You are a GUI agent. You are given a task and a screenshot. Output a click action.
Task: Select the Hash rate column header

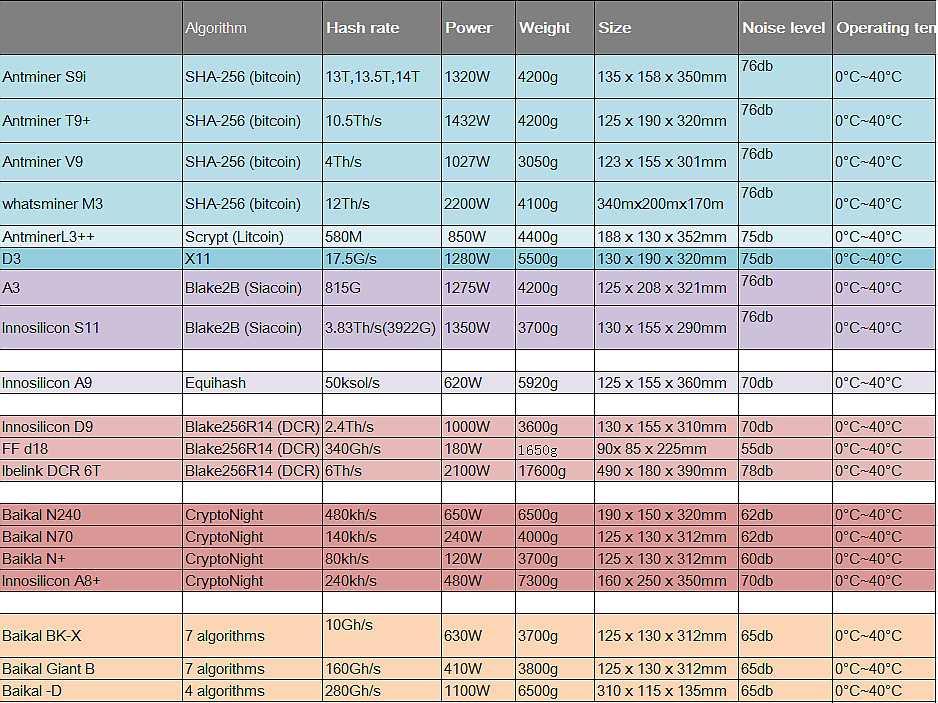tap(382, 28)
